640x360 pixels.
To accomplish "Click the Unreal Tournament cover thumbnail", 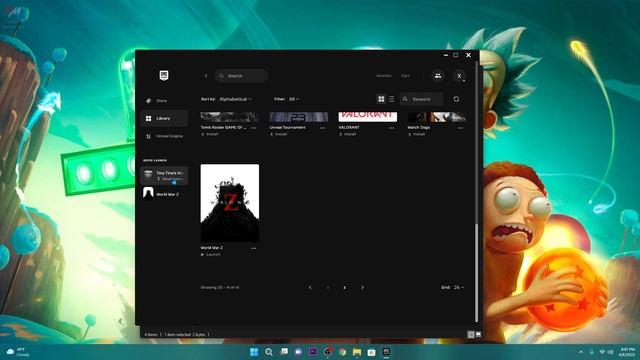I will tap(299, 117).
